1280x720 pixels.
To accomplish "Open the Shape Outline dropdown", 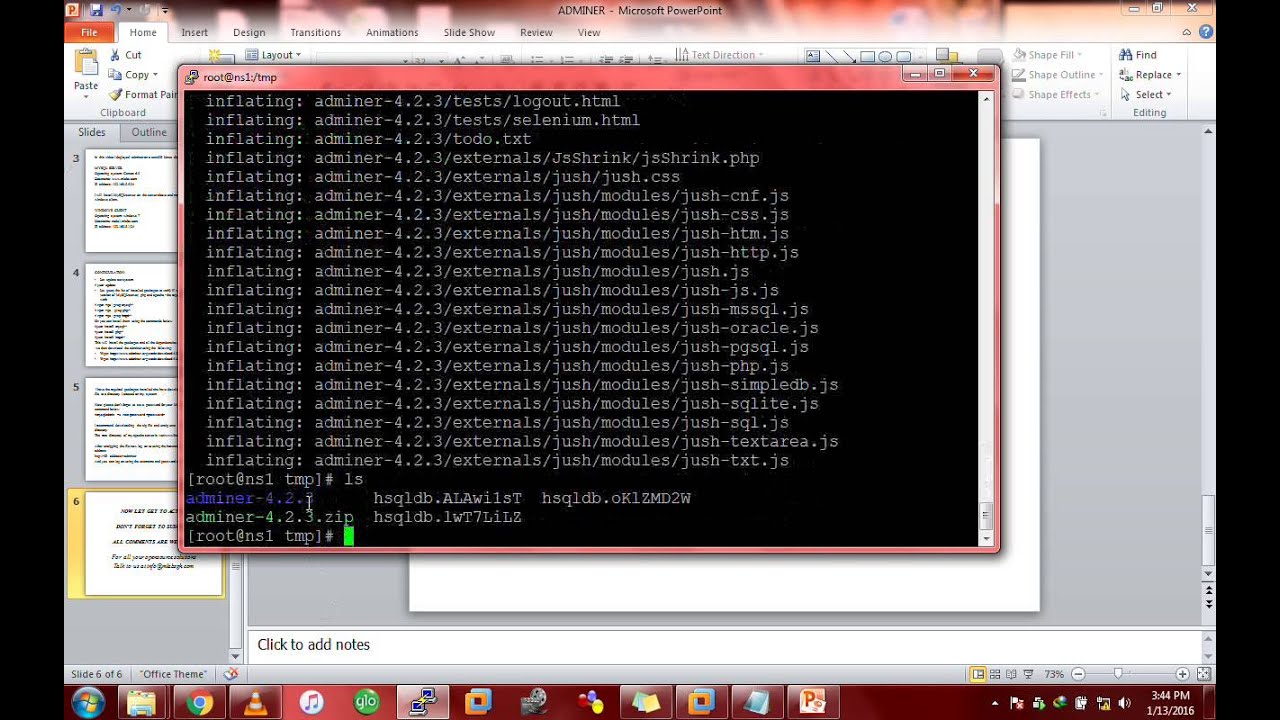I will tap(1058, 75).
